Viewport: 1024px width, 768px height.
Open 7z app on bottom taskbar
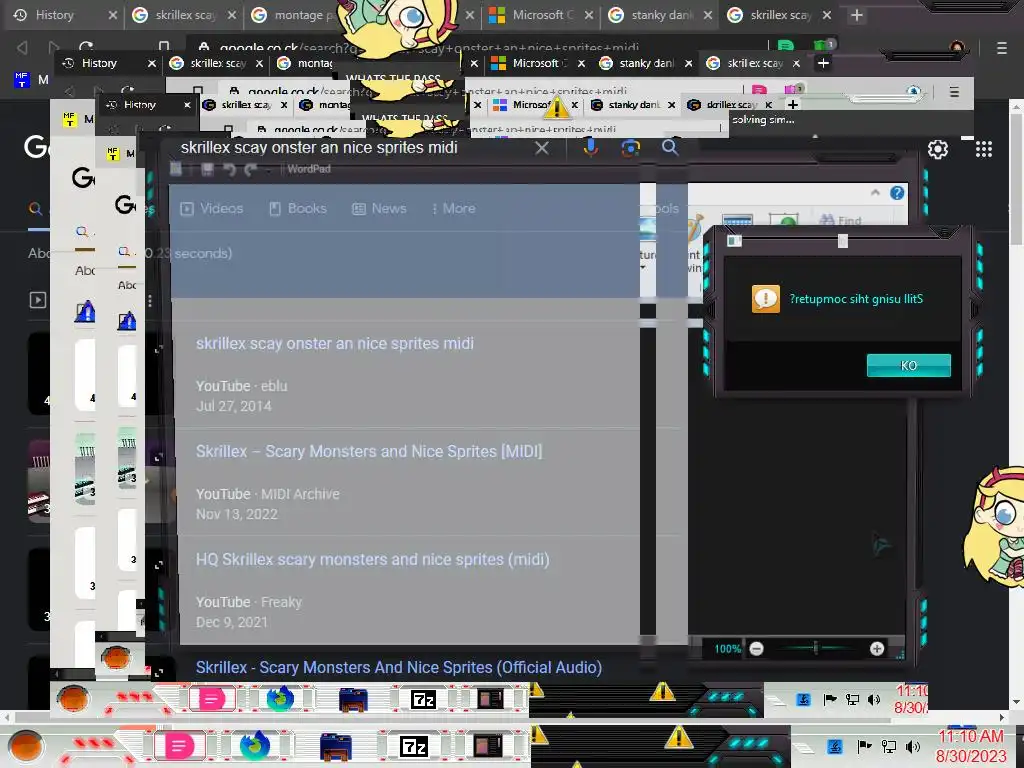pyautogui.click(x=413, y=746)
